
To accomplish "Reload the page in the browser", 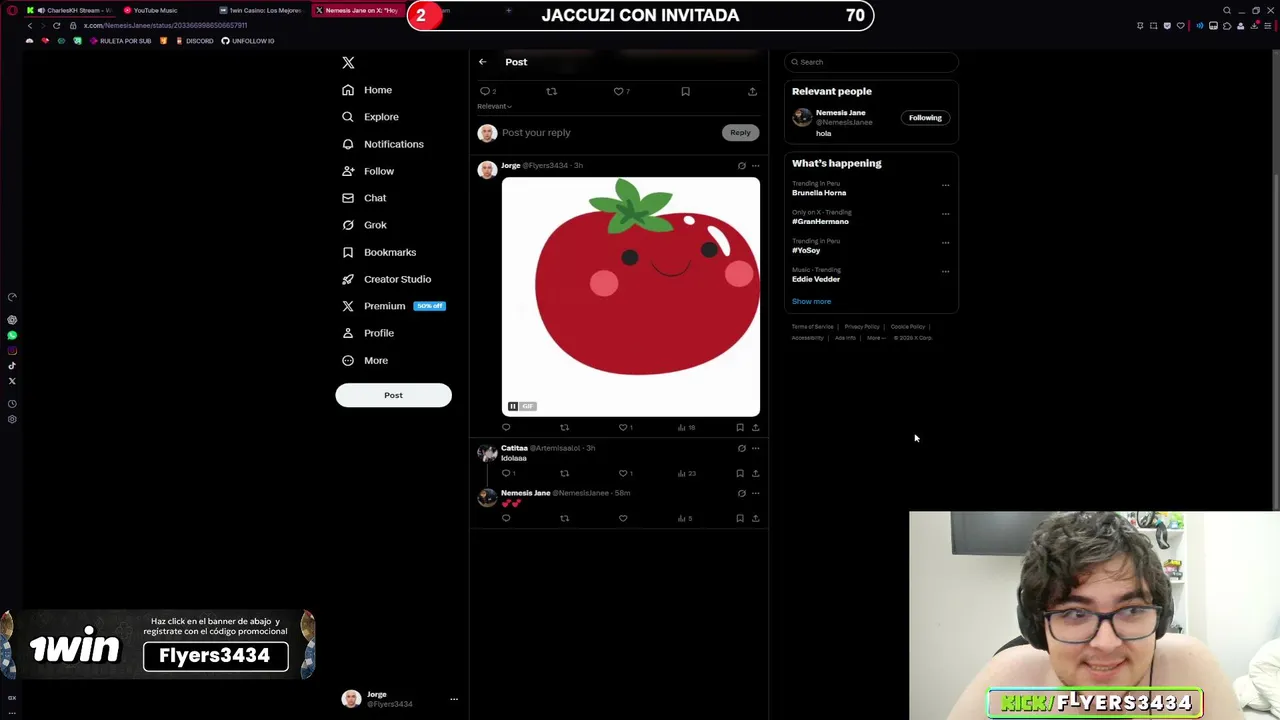I will (57, 25).
